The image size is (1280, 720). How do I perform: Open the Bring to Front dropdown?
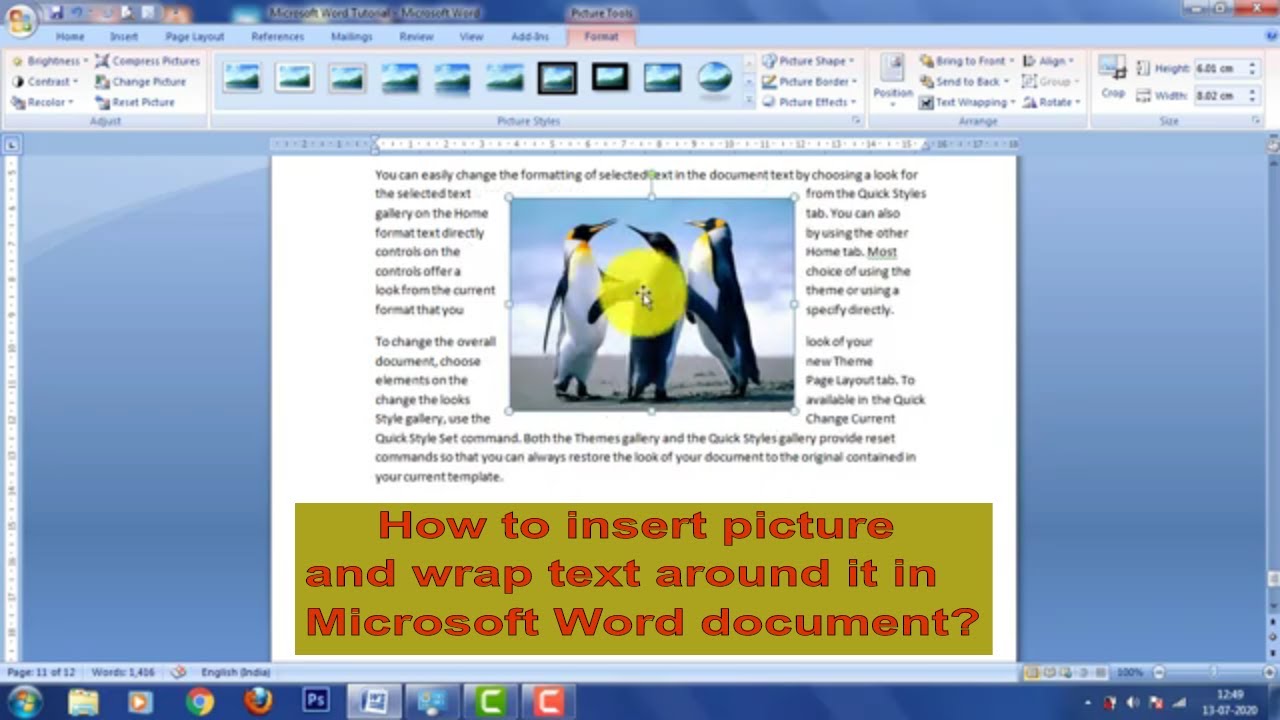click(966, 61)
